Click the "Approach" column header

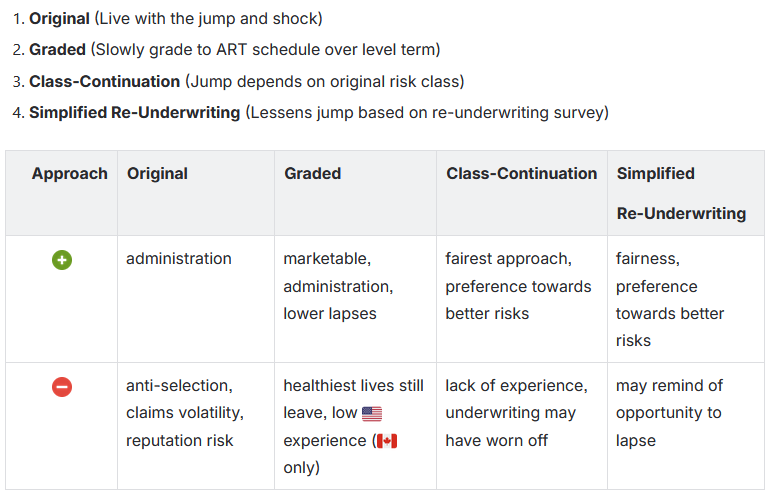pos(69,173)
